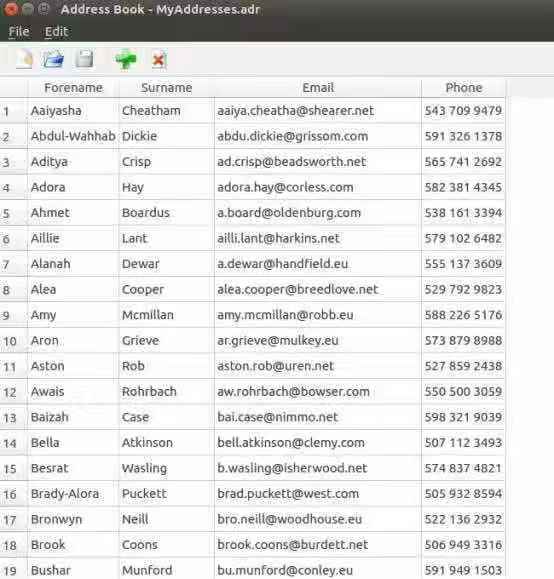The width and height of the screenshot is (554, 579).
Task: Select the surname cell Hay
Action: tap(167, 187)
